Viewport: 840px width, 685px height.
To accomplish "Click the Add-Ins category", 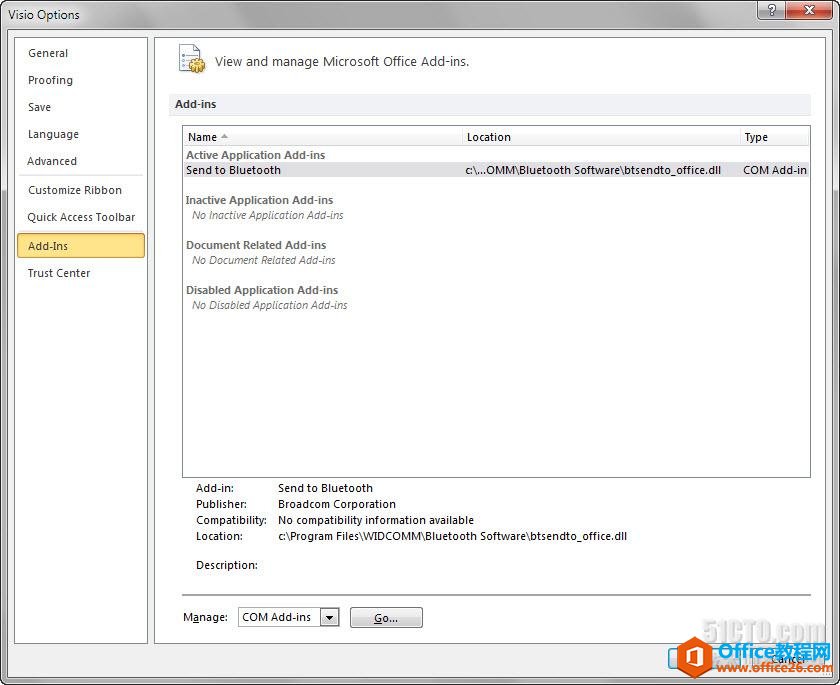I will [81, 245].
